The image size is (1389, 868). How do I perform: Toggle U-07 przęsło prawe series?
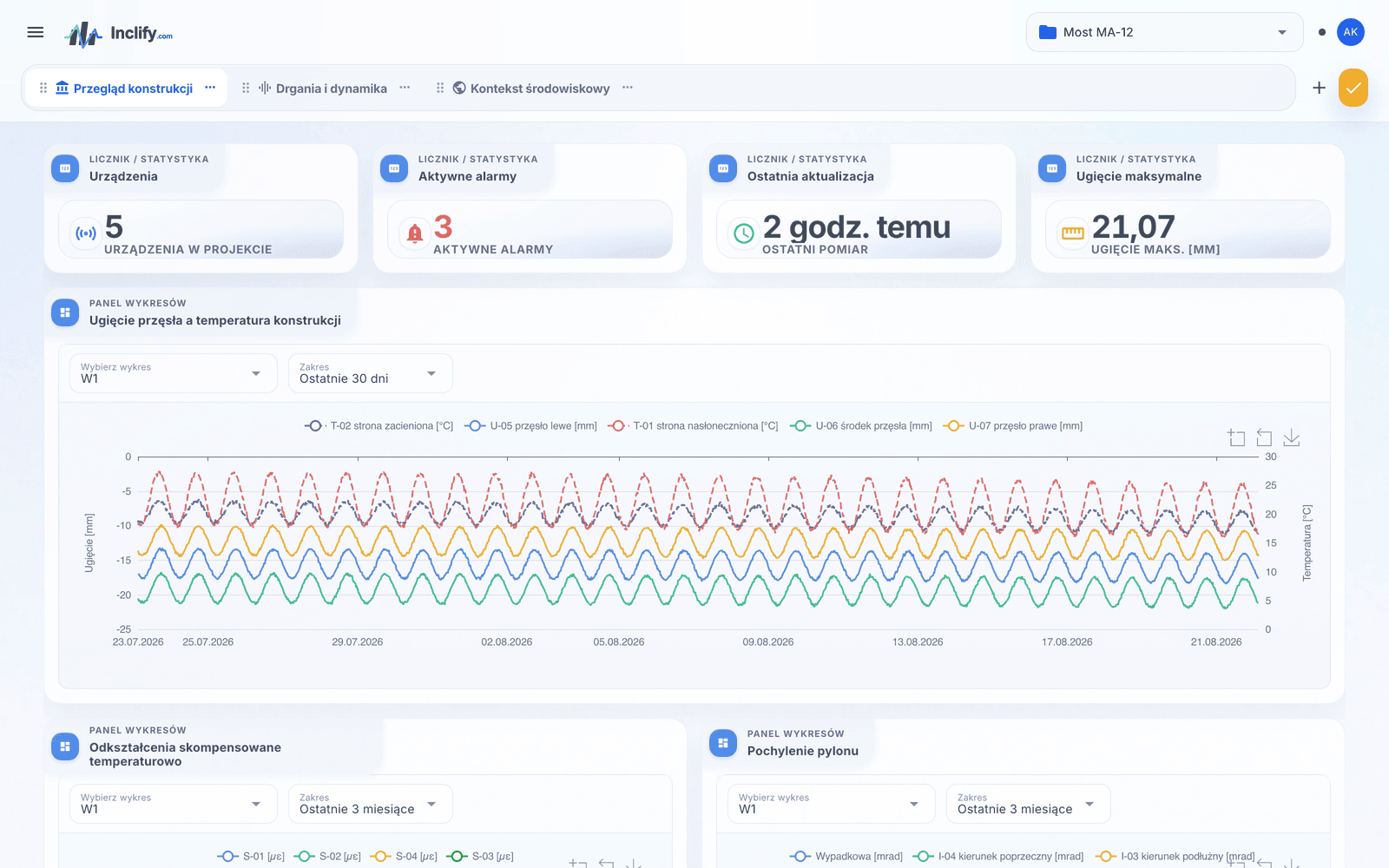[1013, 426]
